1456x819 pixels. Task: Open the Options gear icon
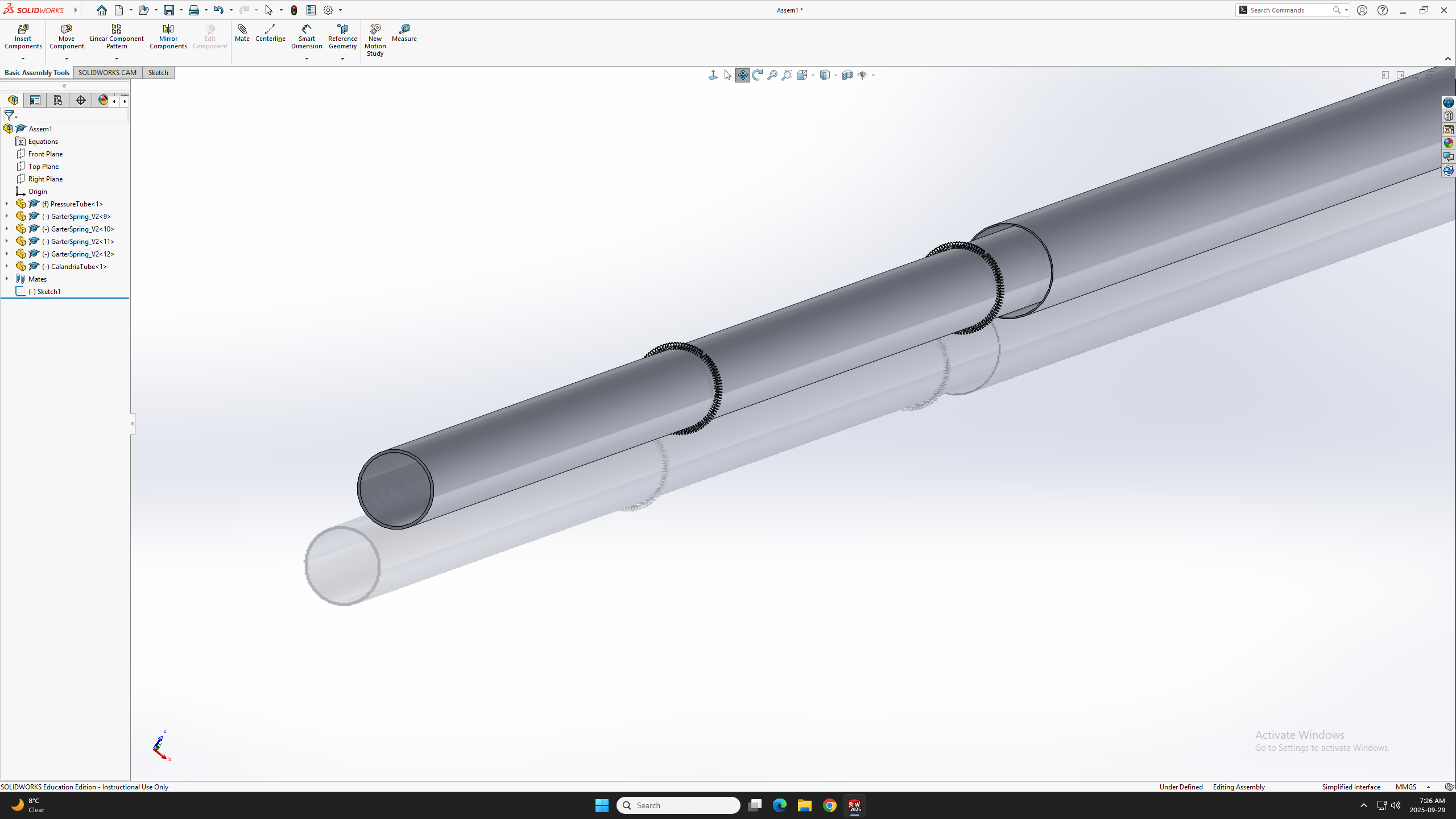pos(328,10)
